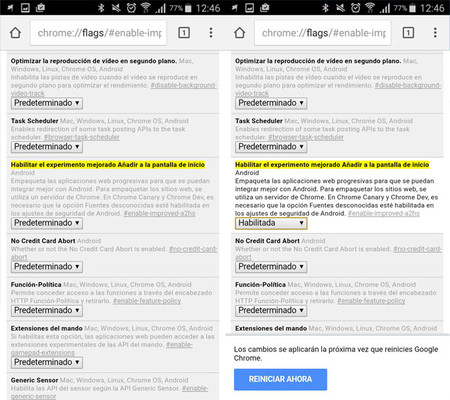450x400 pixels.
Task: Tap alarm clock icon in left status bar
Action: click(131, 8)
